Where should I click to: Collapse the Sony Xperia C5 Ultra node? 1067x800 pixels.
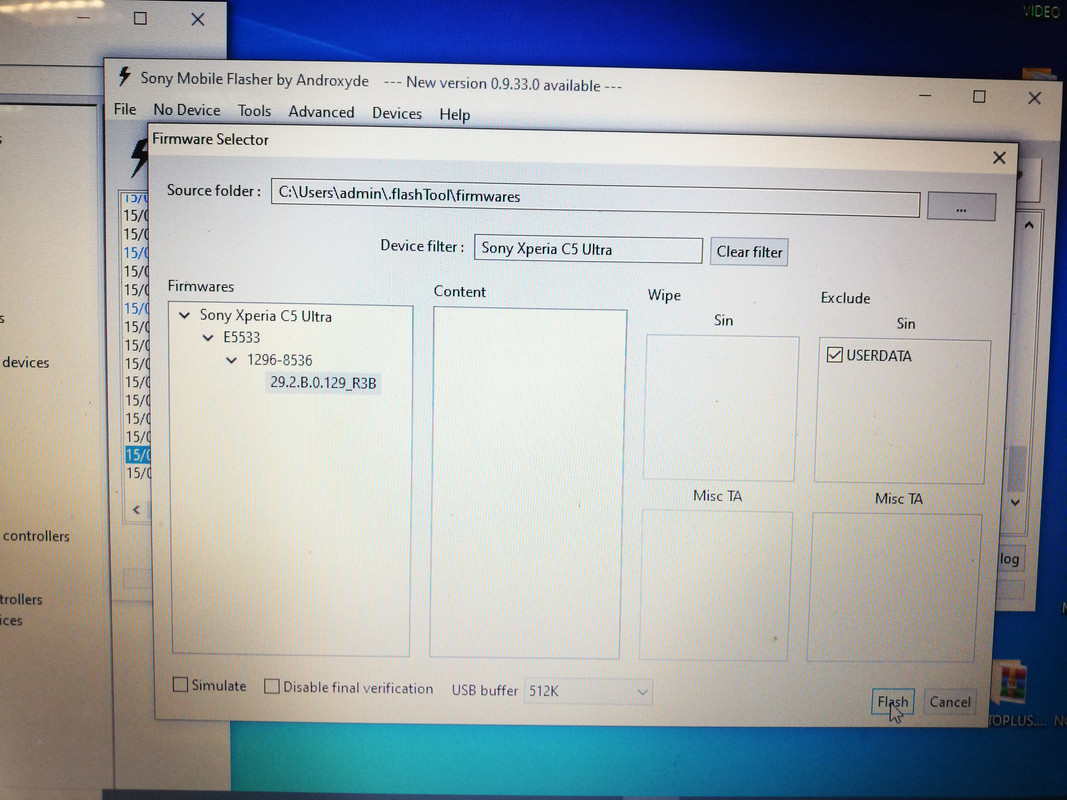coord(184,316)
